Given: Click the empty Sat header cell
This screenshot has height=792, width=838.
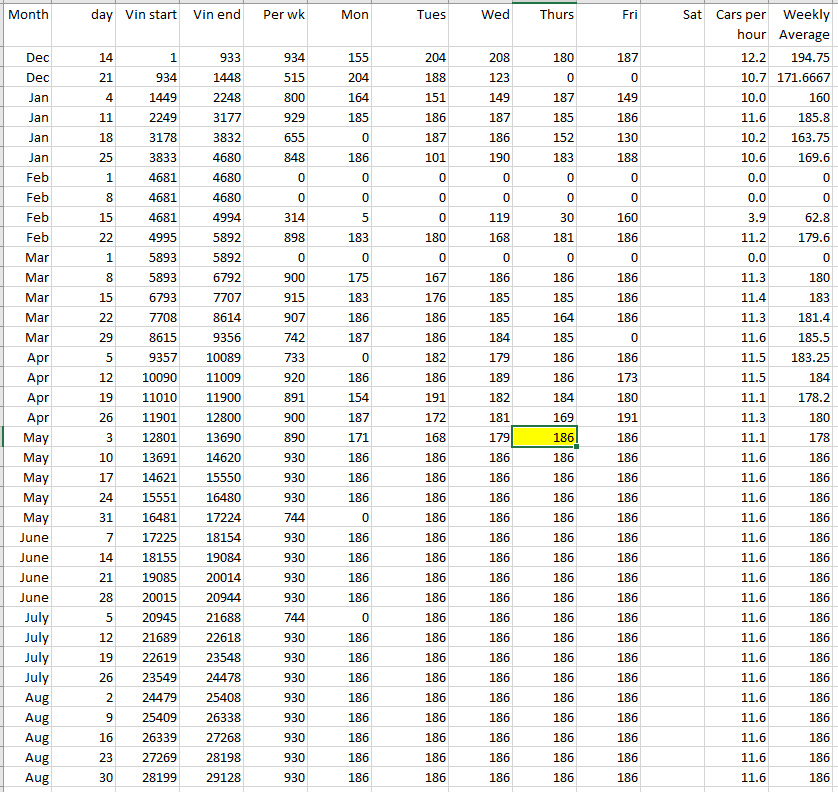Looking at the screenshot, I should 675,24.
